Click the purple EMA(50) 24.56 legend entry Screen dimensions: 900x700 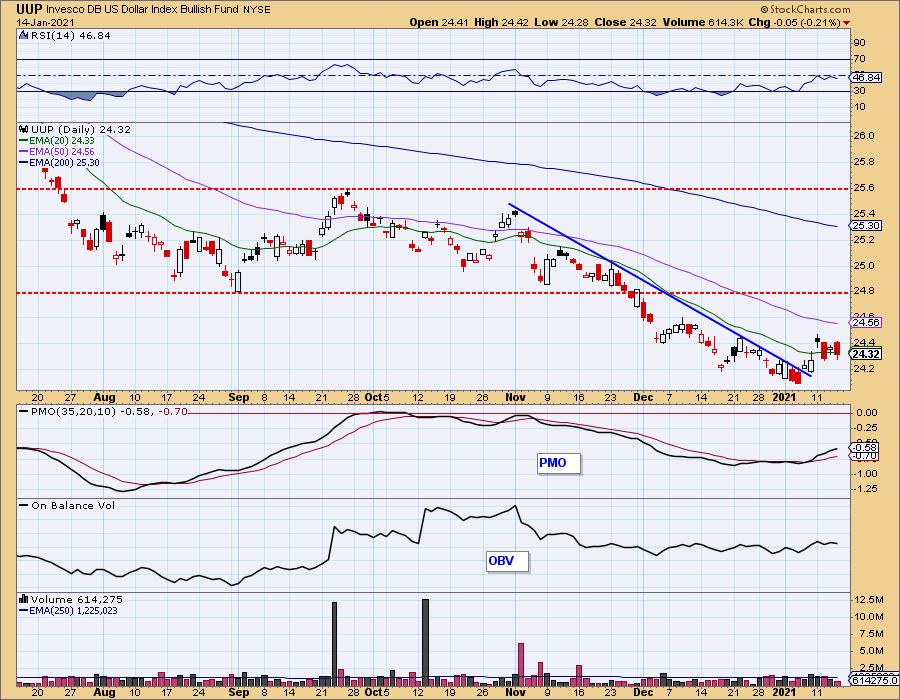coord(57,151)
